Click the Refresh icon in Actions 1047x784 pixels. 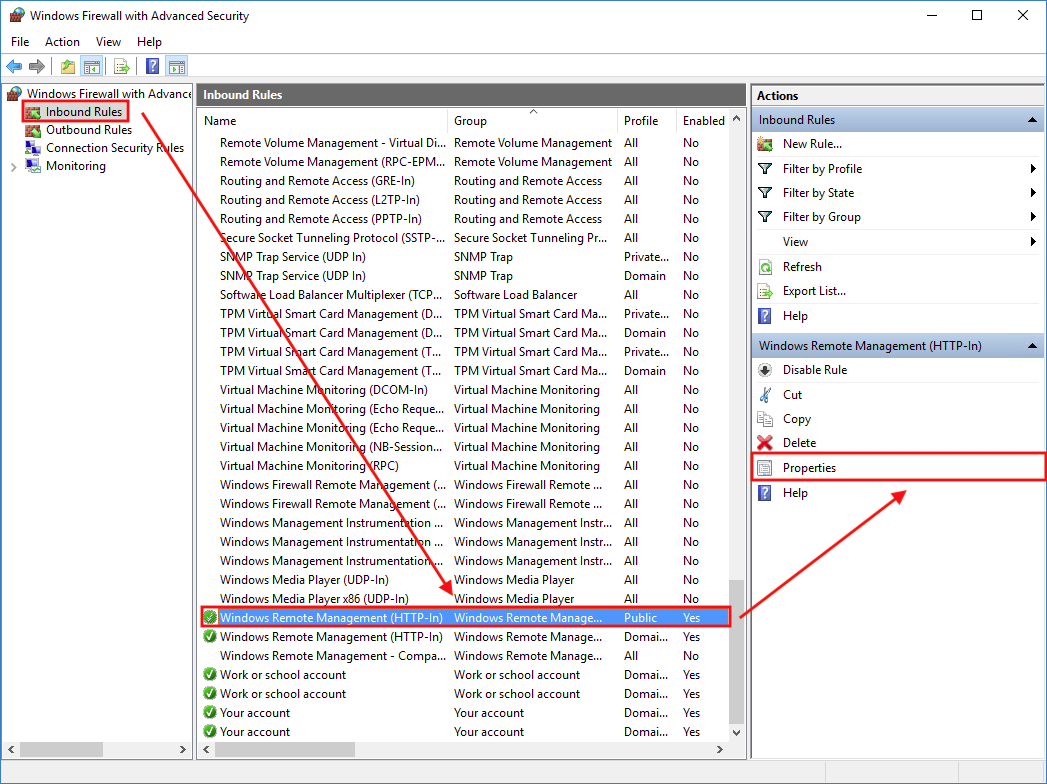click(765, 267)
